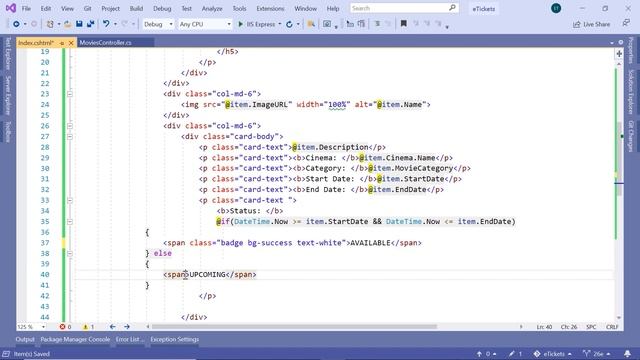Click the Search input box
Viewport: 640px width, 360px height.
click(404, 8)
